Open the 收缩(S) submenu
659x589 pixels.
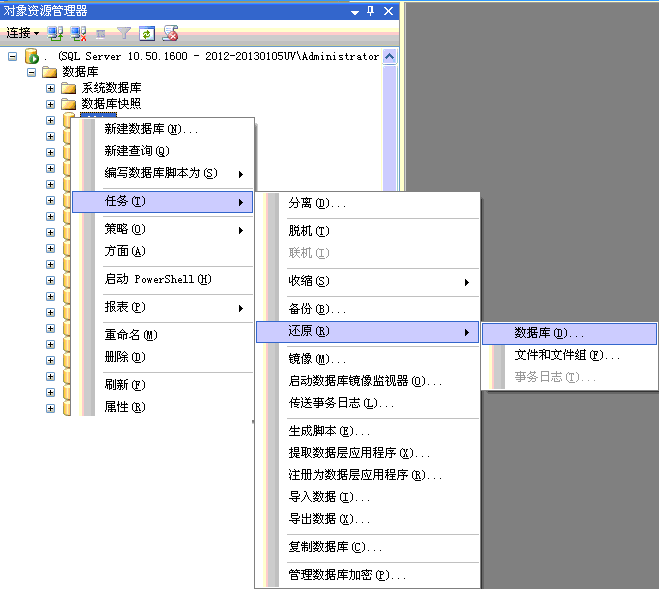coord(308,282)
